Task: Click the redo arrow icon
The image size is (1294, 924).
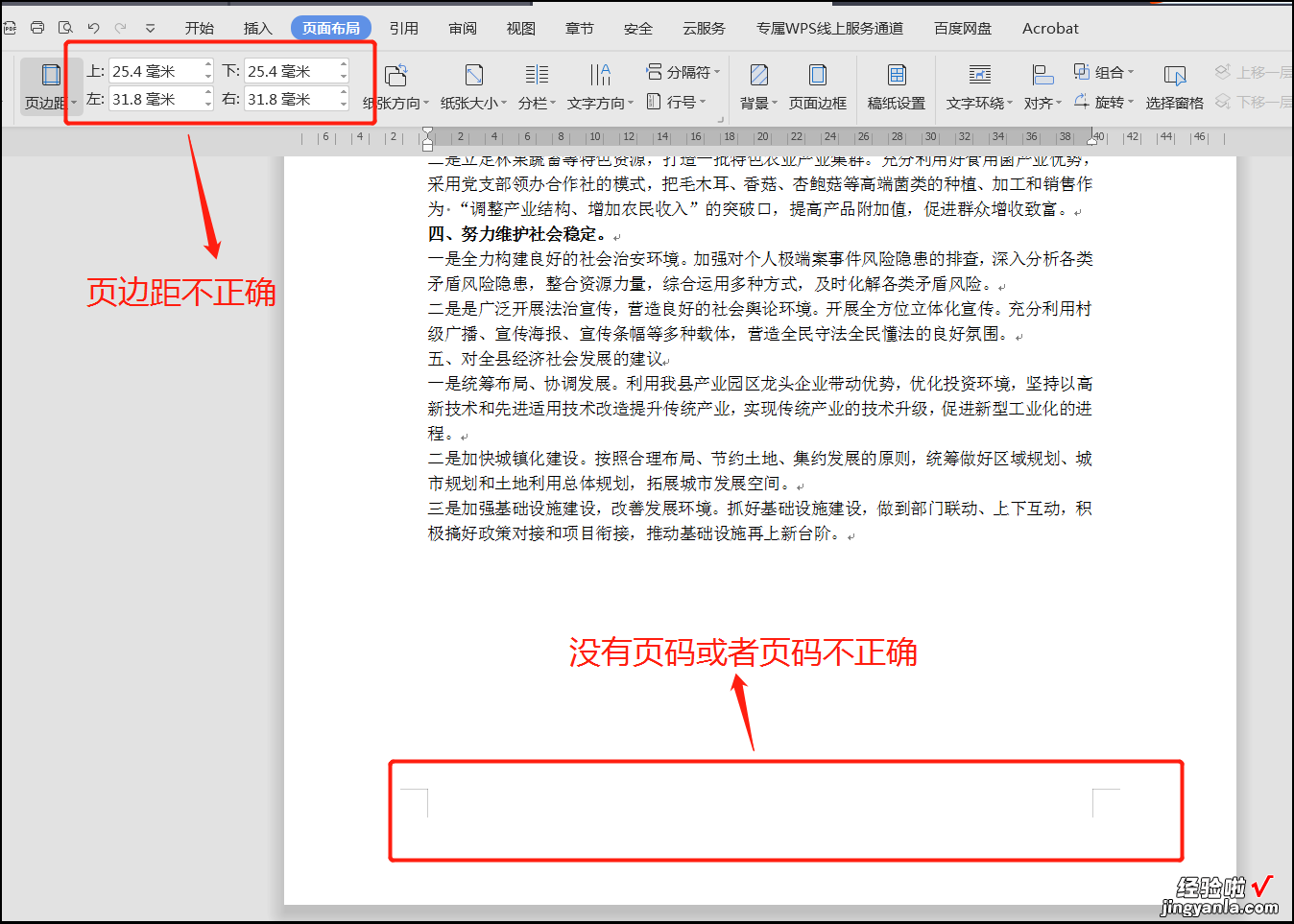Action: [121, 28]
